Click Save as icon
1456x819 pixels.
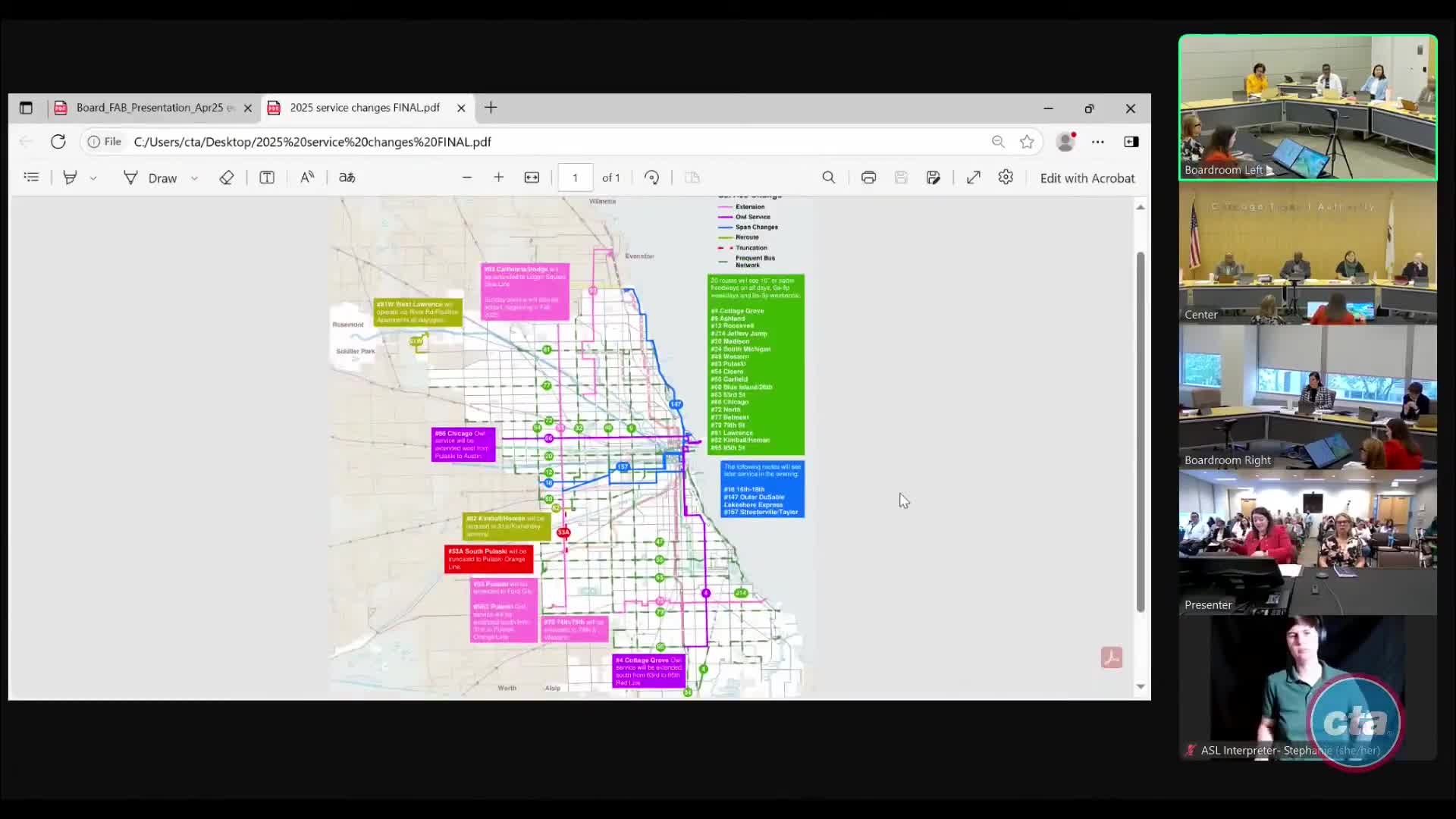pyautogui.click(x=934, y=177)
